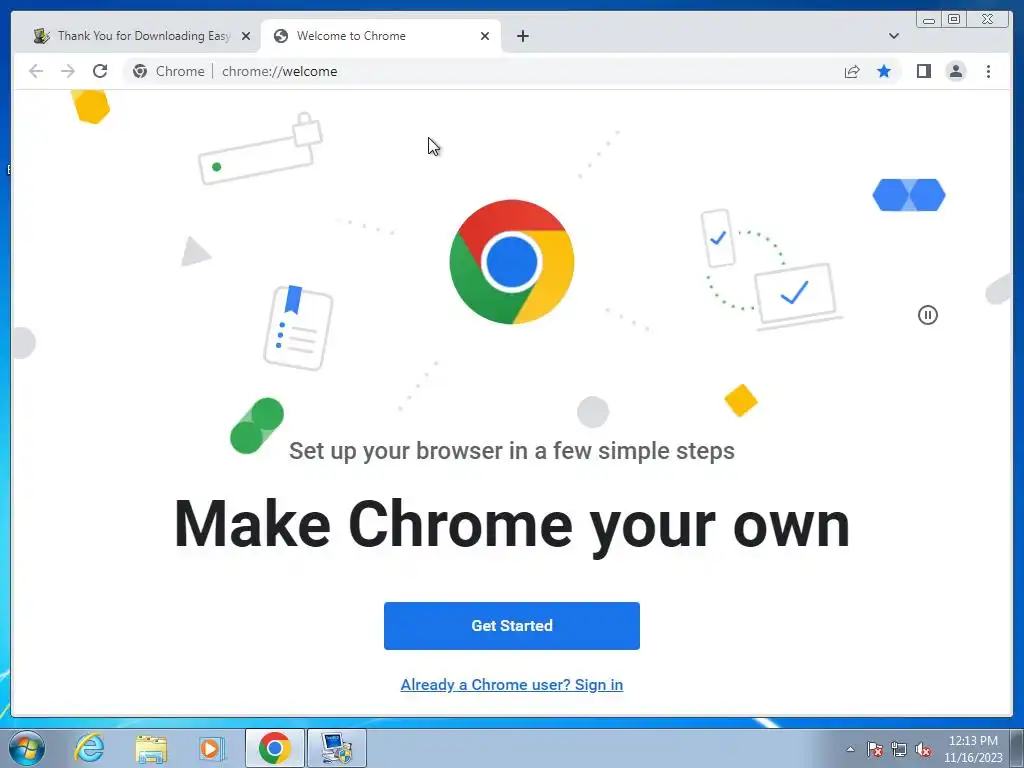Show hidden system tray icons

coord(850,749)
